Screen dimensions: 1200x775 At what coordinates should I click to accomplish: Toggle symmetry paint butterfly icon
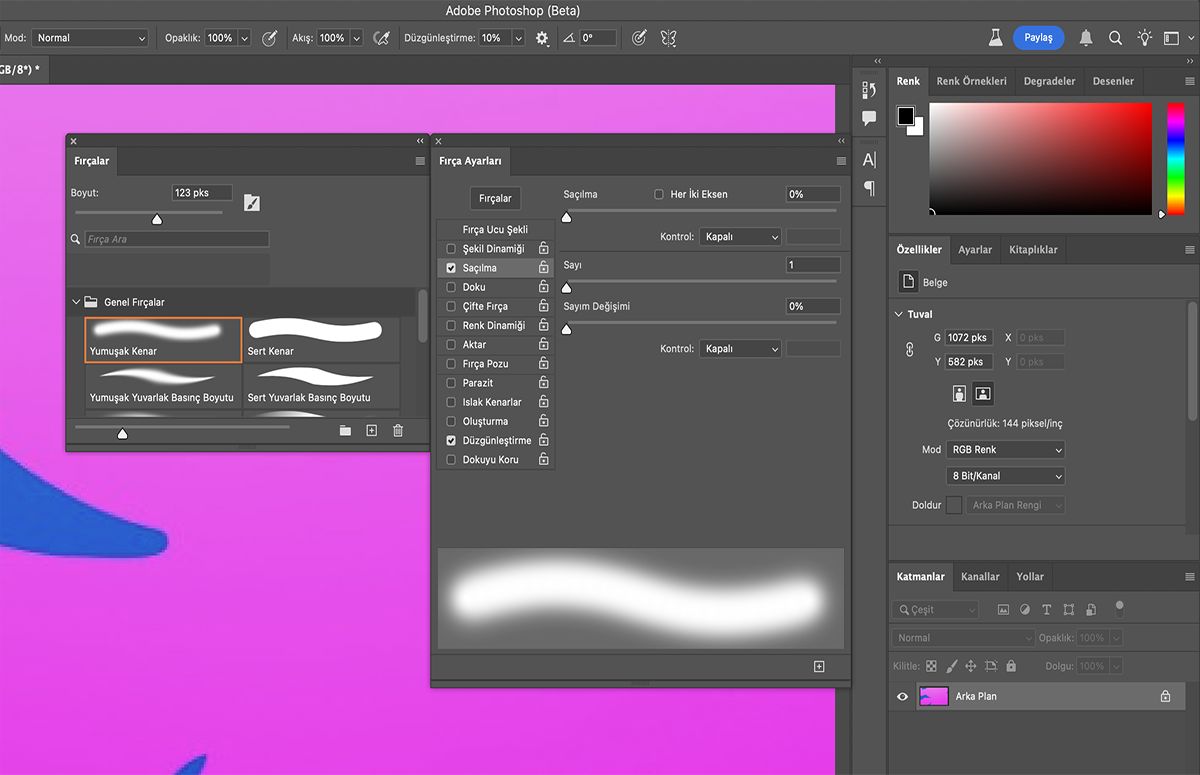point(669,38)
